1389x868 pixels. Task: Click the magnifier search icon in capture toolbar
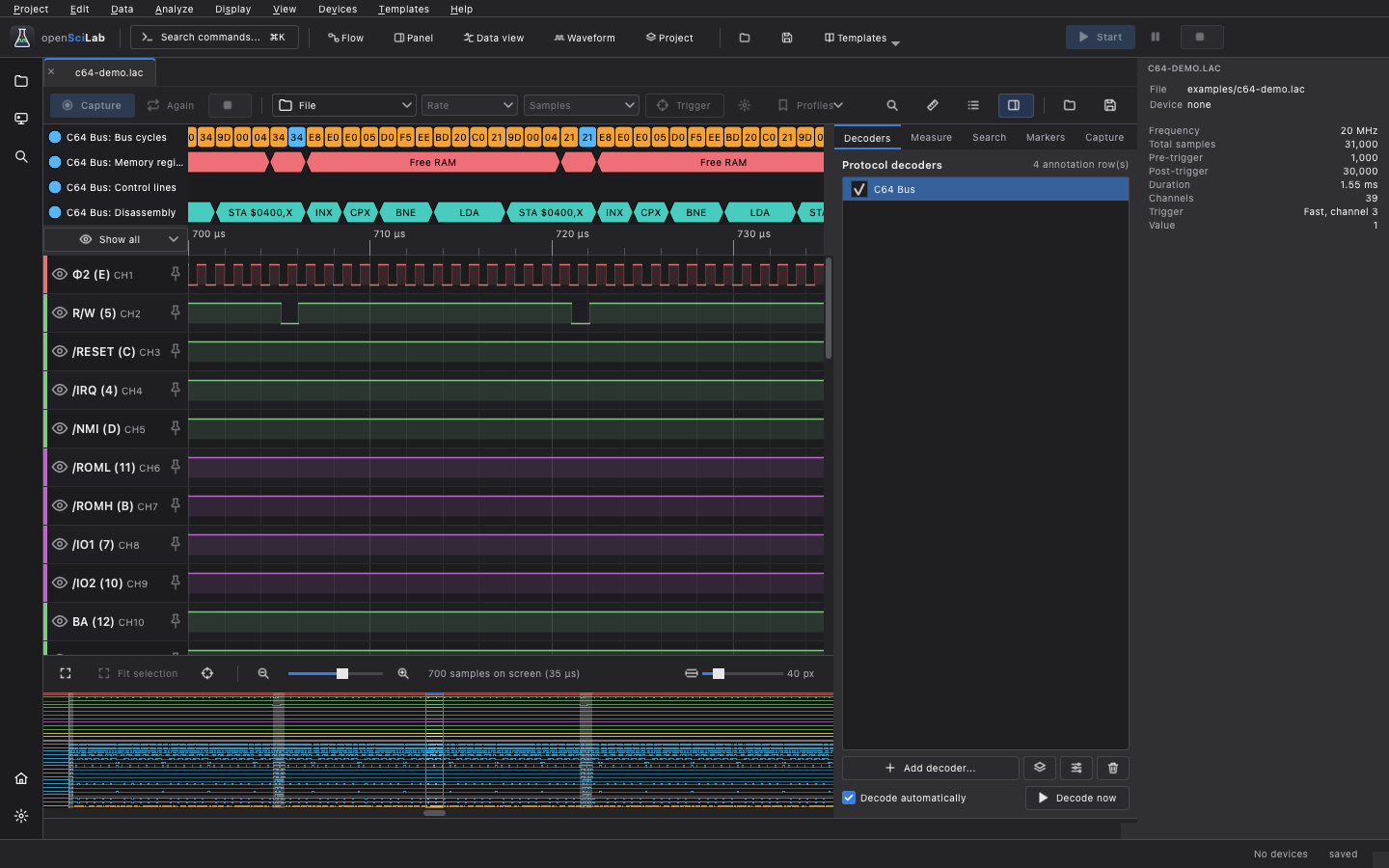pos(892,105)
